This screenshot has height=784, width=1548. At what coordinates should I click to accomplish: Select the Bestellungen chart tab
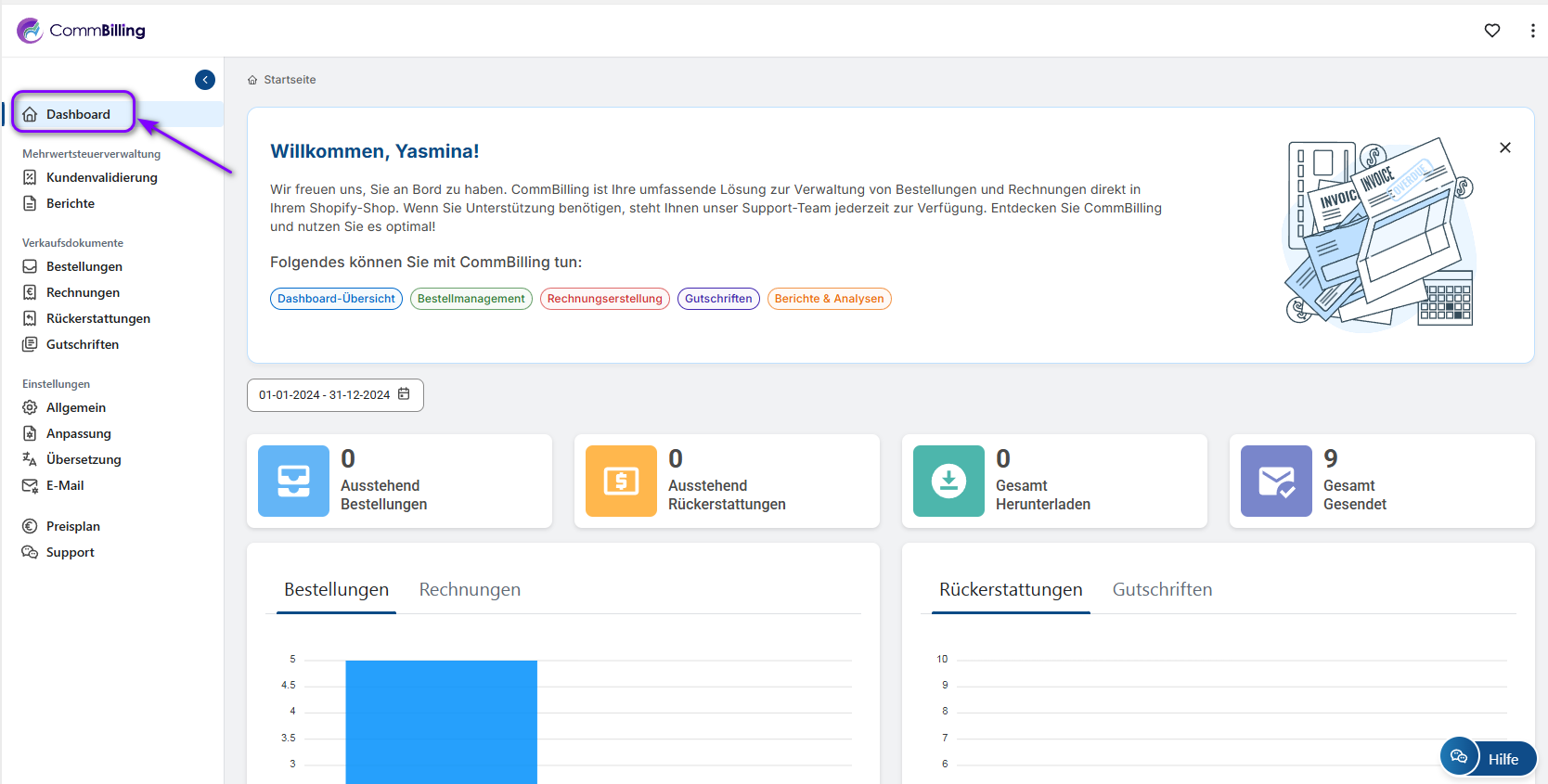pos(336,590)
